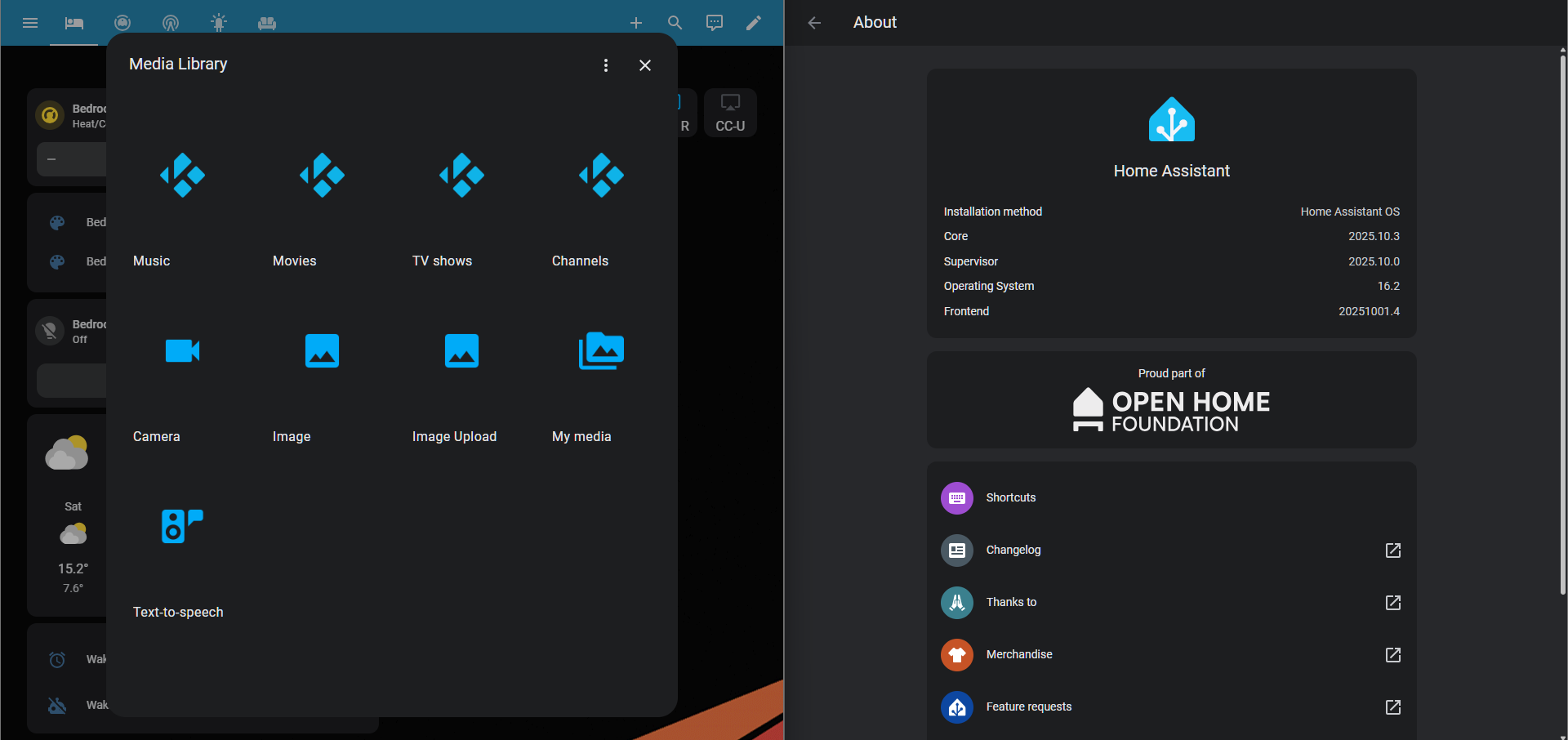
Task: Open the ceiling light dashboard tab
Action: [219, 23]
